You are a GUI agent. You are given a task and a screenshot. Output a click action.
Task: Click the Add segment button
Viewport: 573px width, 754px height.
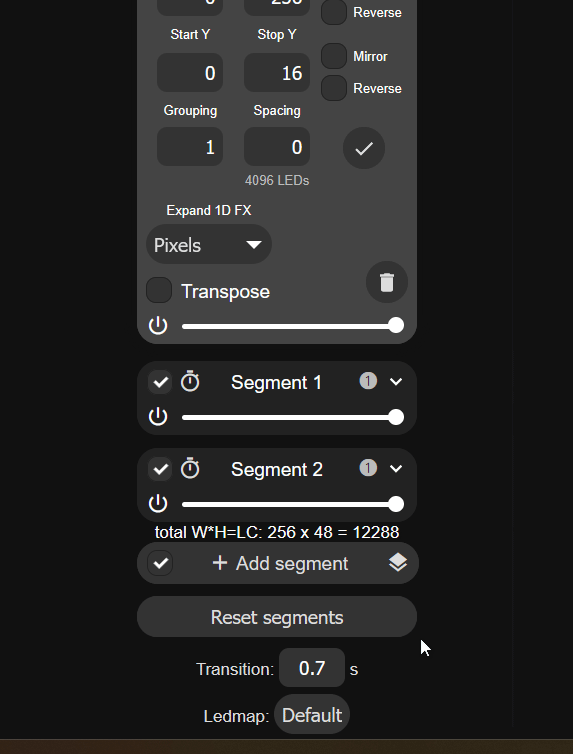tap(278, 563)
